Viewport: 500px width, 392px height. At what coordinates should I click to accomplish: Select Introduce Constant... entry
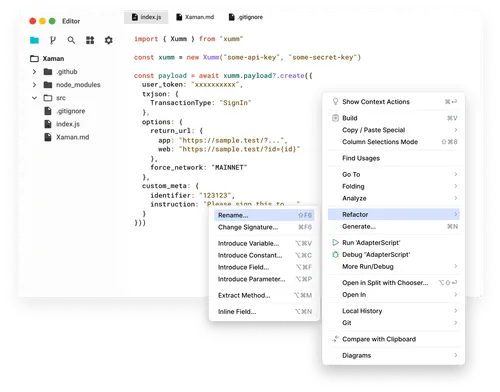click(x=264, y=255)
